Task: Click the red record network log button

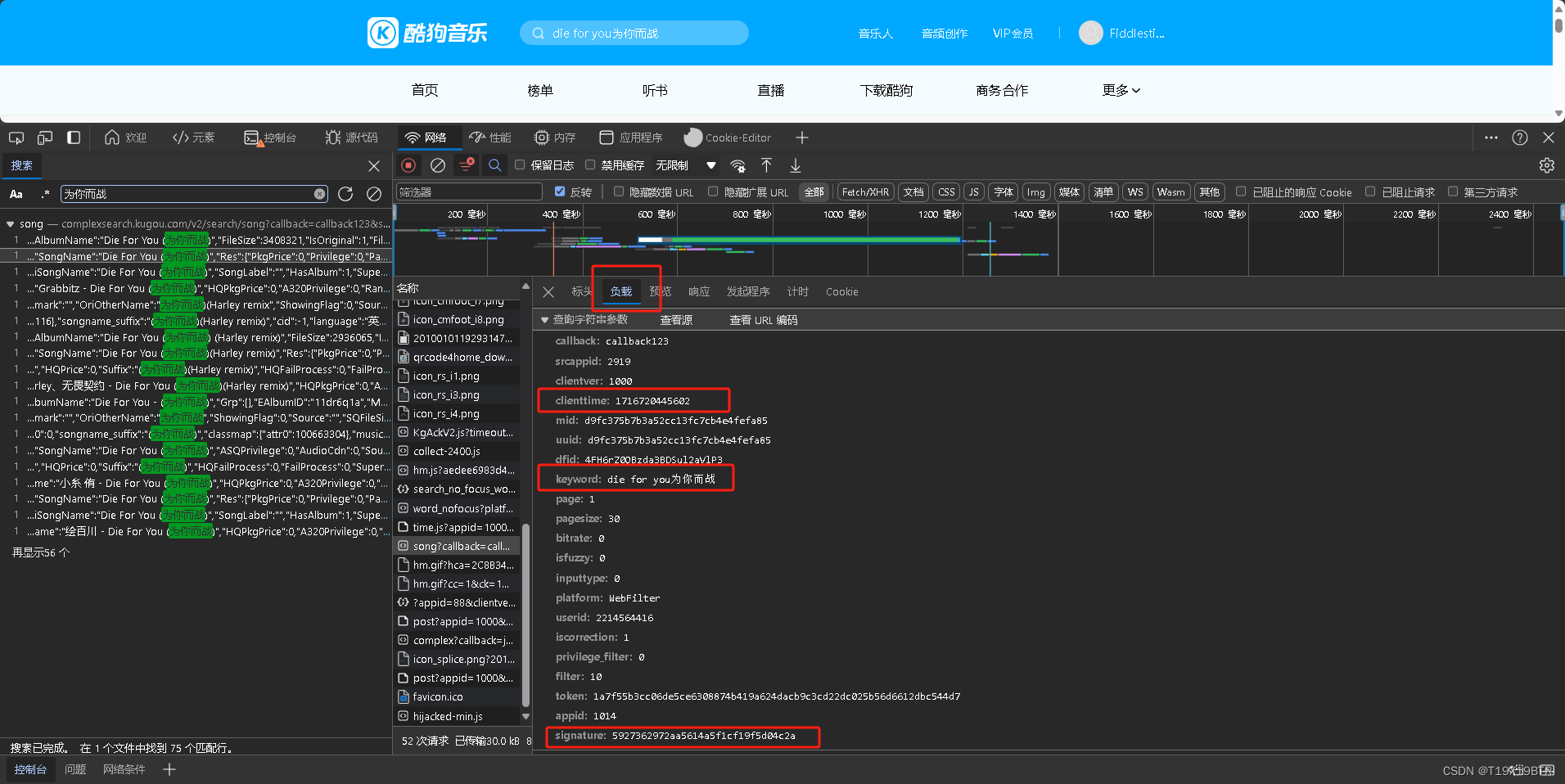Action: [x=409, y=165]
